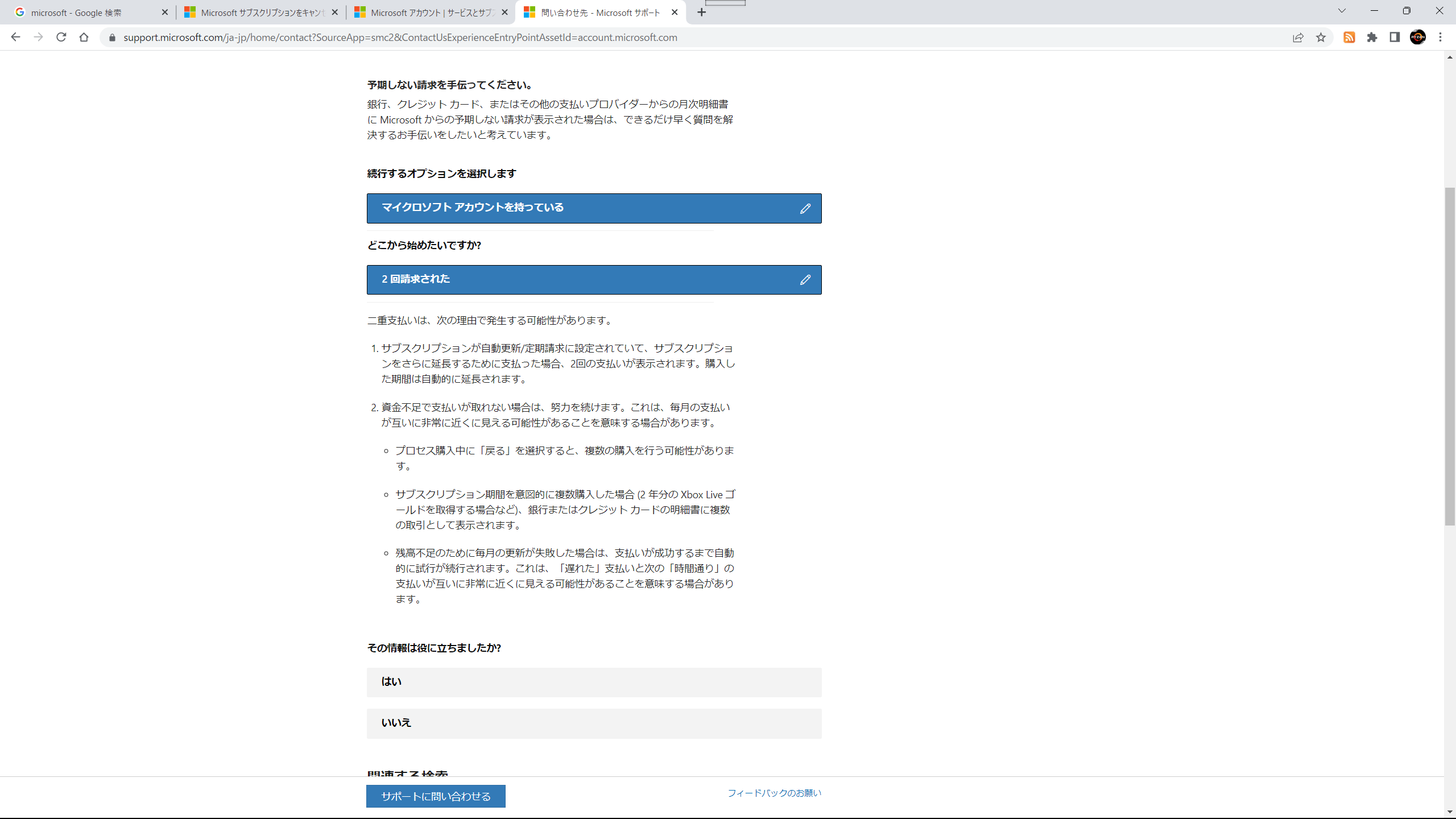
Task: Close the Microsoft アカウント tab
Action: [x=504, y=13]
